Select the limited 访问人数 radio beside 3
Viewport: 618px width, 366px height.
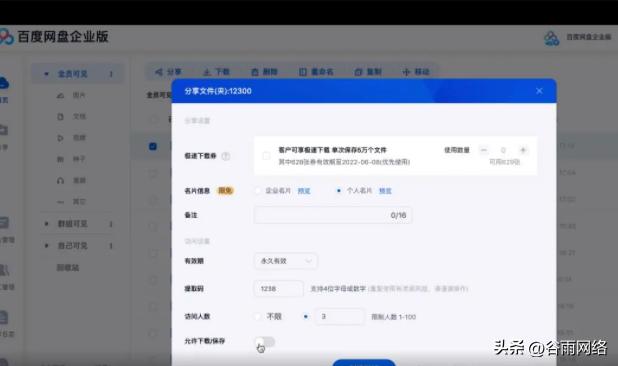tap(305, 316)
